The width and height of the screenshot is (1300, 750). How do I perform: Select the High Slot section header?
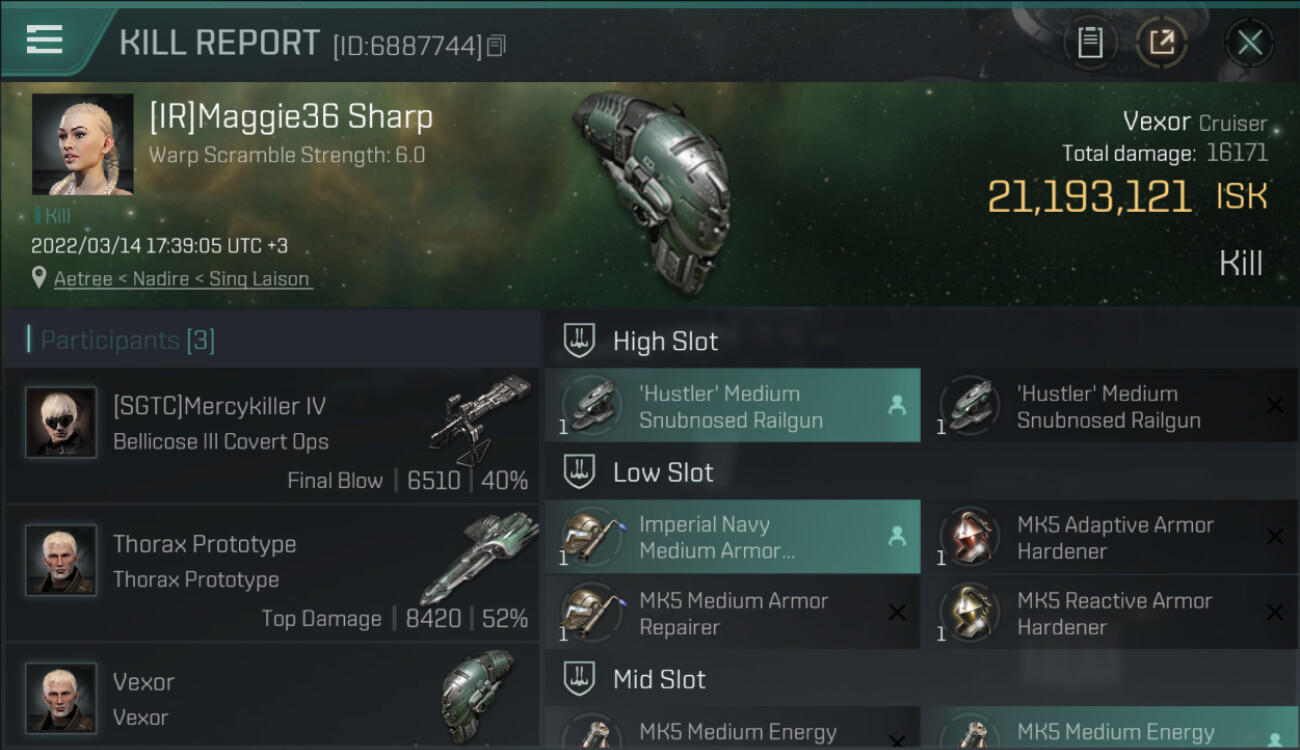click(x=665, y=341)
